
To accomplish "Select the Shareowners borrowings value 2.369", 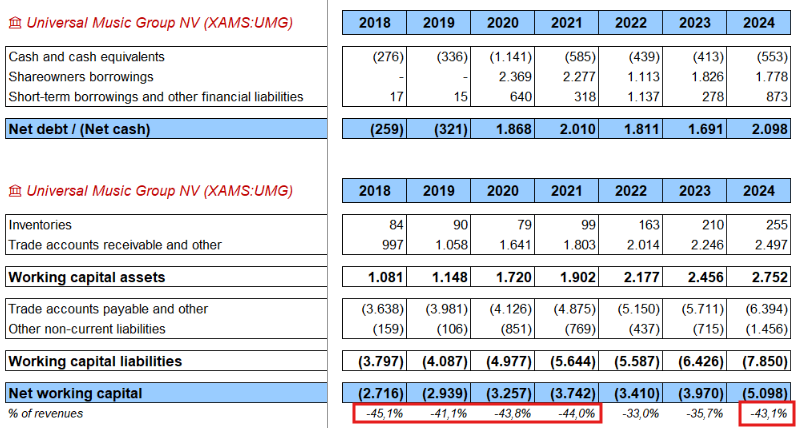I will click(x=514, y=77).
